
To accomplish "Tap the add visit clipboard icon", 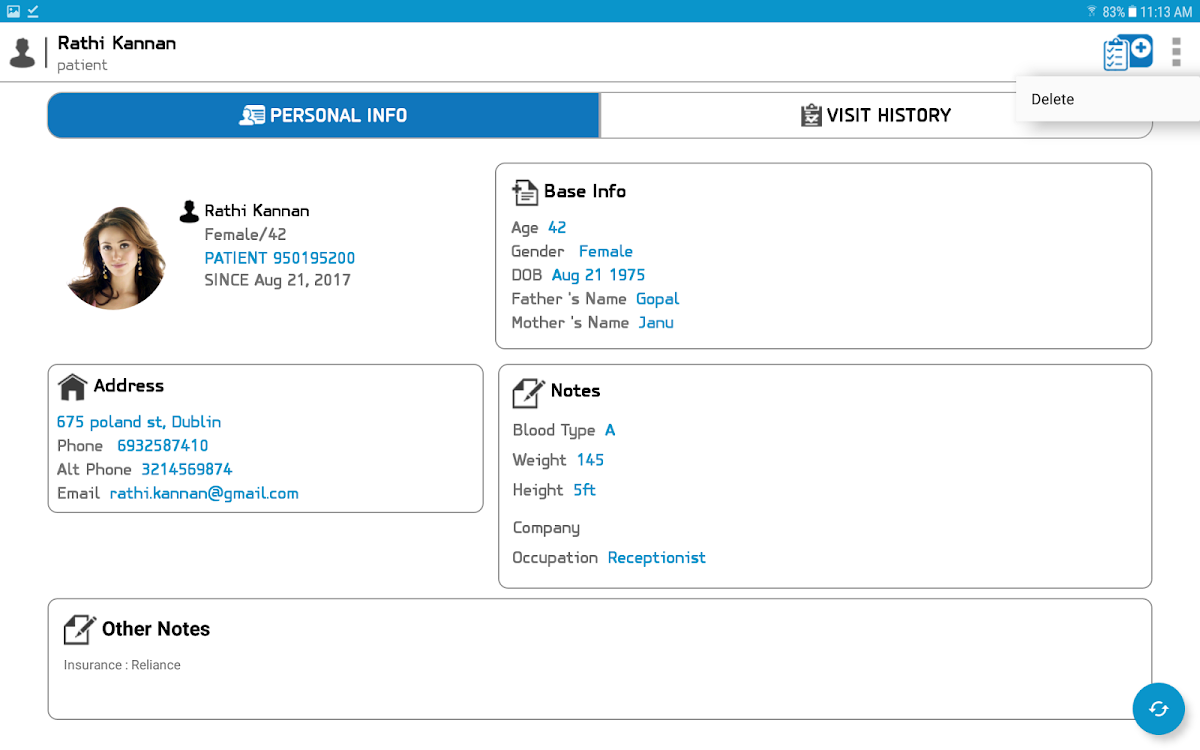I will click(x=1127, y=52).
